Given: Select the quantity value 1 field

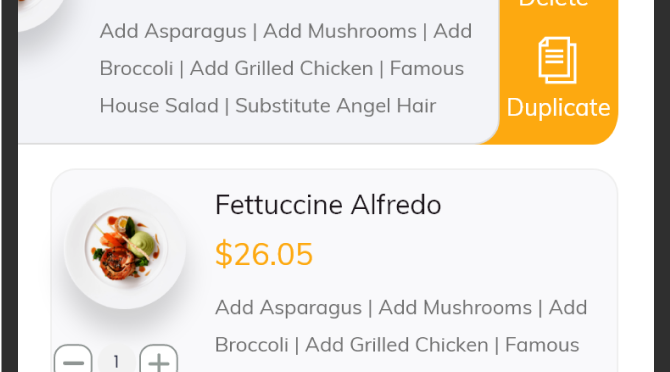Looking at the screenshot, I should click(x=116, y=361).
